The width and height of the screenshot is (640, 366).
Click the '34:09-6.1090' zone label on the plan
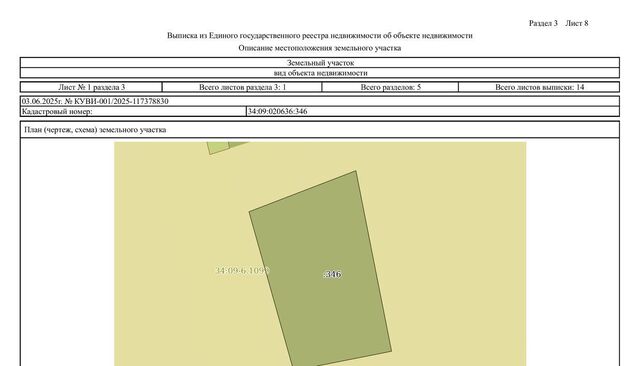pos(242,271)
